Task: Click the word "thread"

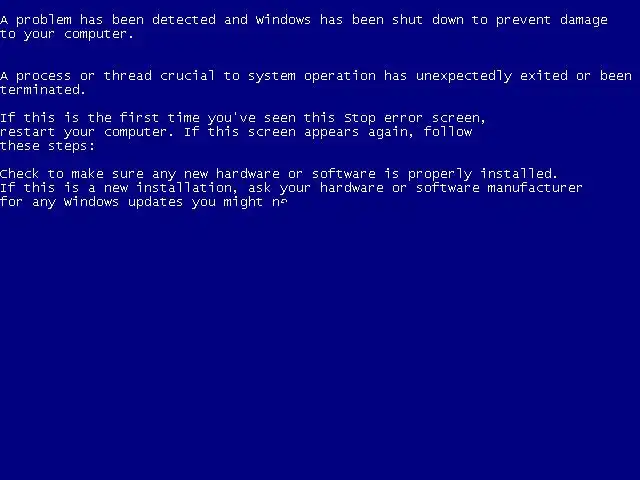Action: coord(127,76)
